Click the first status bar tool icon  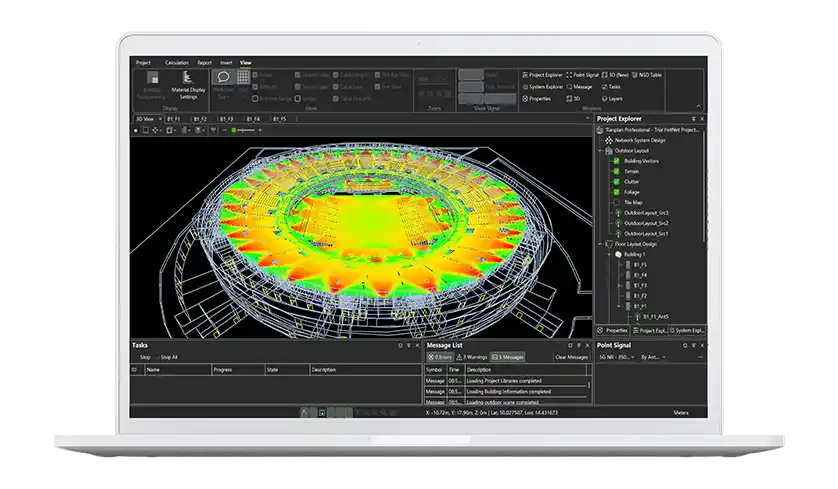(x=305, y=413)
